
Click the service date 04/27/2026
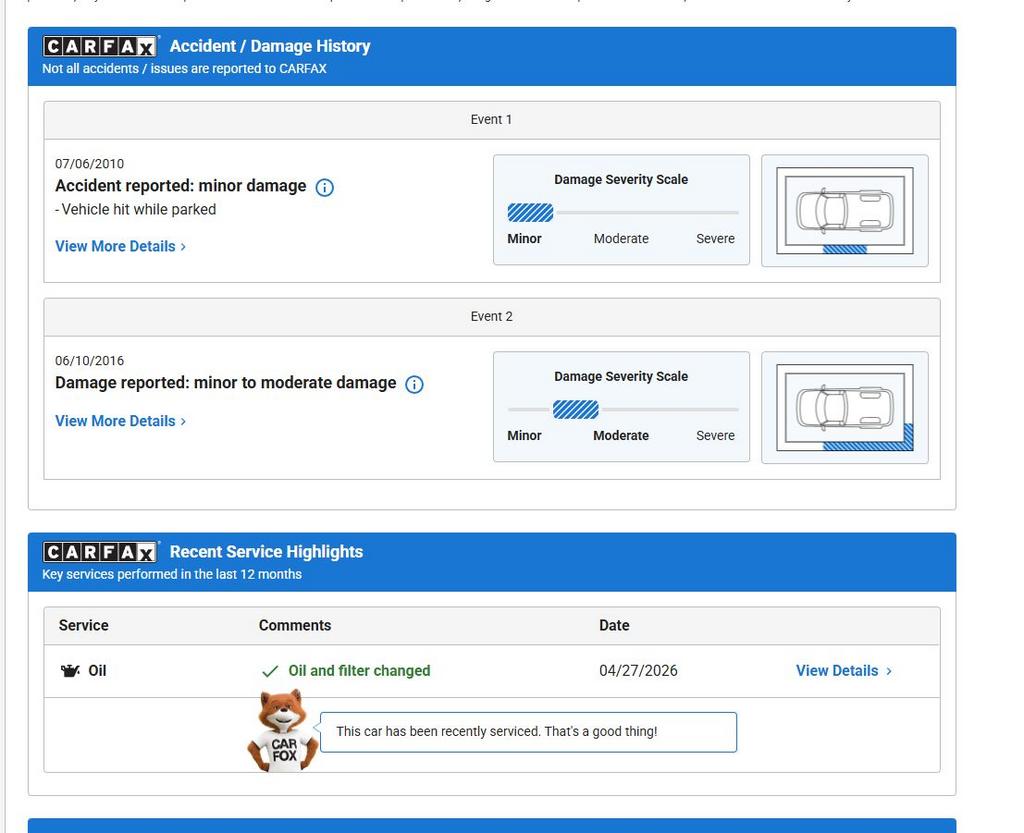click(x=638, y=671)
